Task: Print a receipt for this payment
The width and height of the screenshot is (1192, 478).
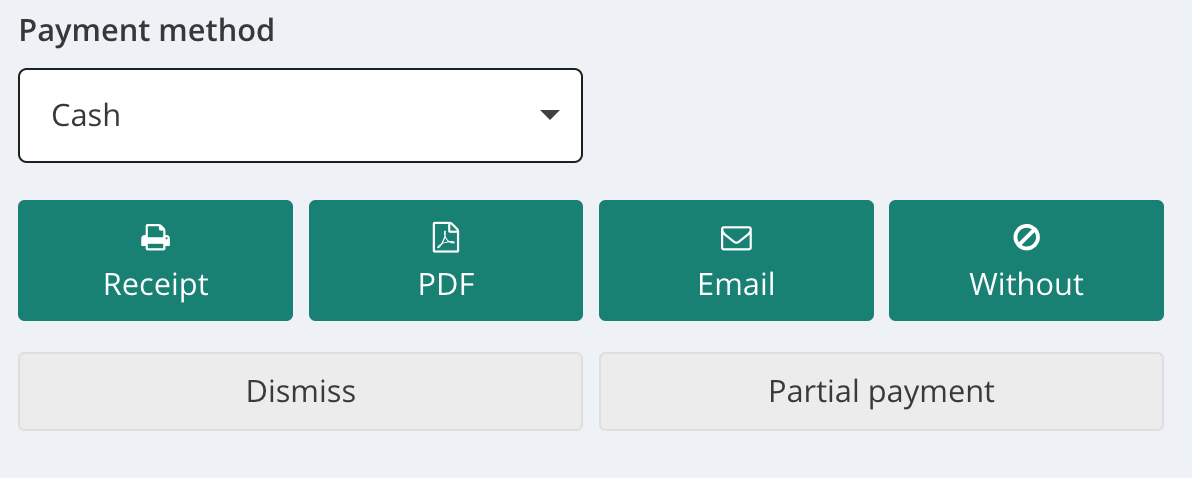Action: tap(155, 261)
